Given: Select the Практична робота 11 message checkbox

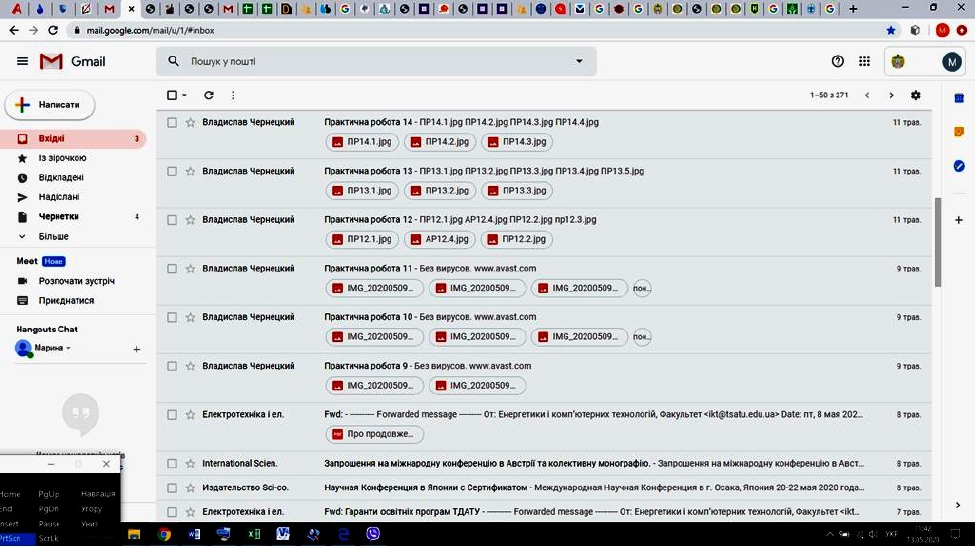Looking at the screenshot, I should point(172,269).
